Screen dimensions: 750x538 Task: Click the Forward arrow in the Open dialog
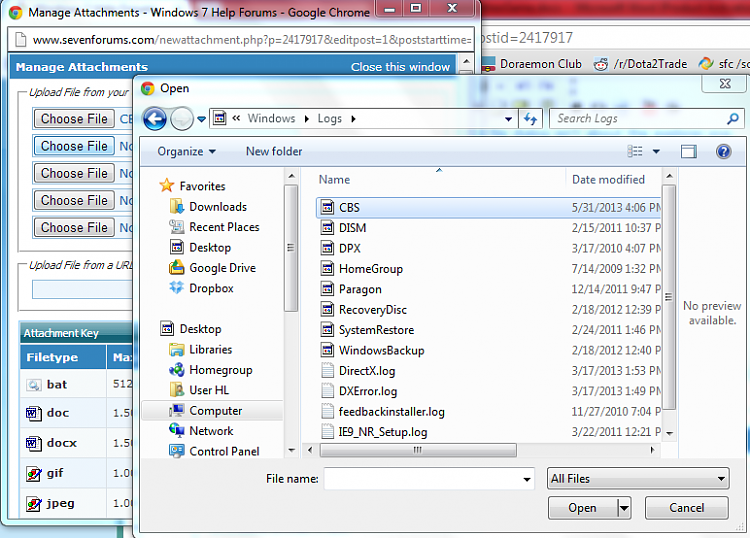pos(182,119)
